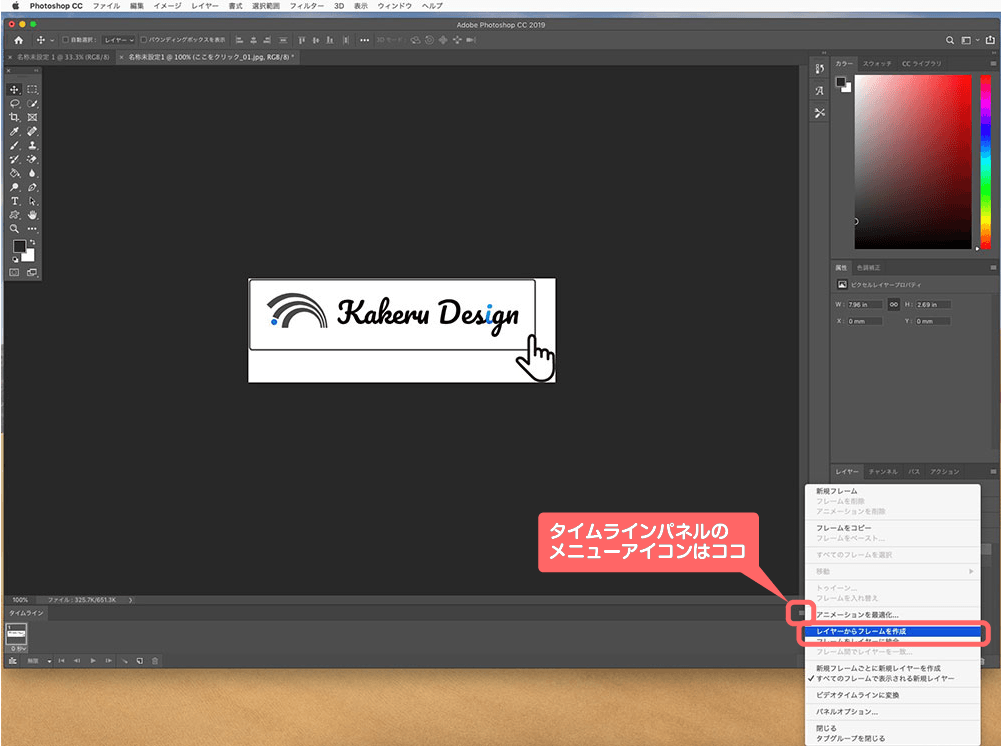Select the Path Selection tool
Image resolution: width=1001 pixels, height=747 pixels.
pyautogui.click(x=32, y=201)
